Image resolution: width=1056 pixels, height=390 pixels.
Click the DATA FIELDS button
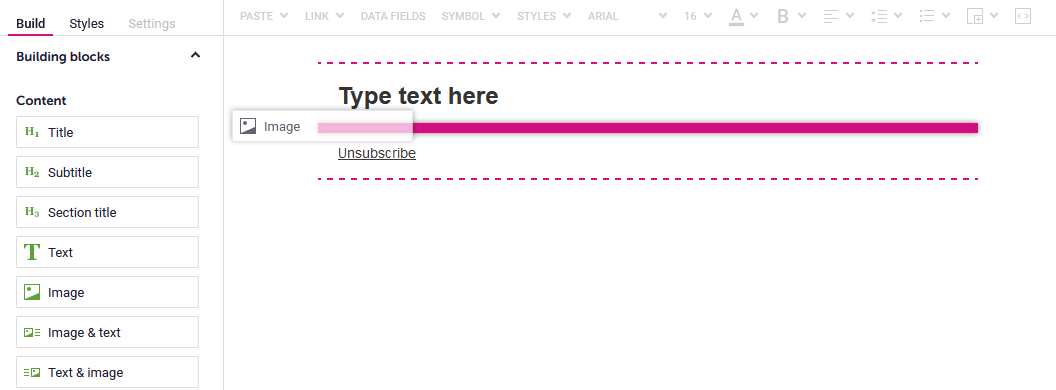tap(393, 16)
